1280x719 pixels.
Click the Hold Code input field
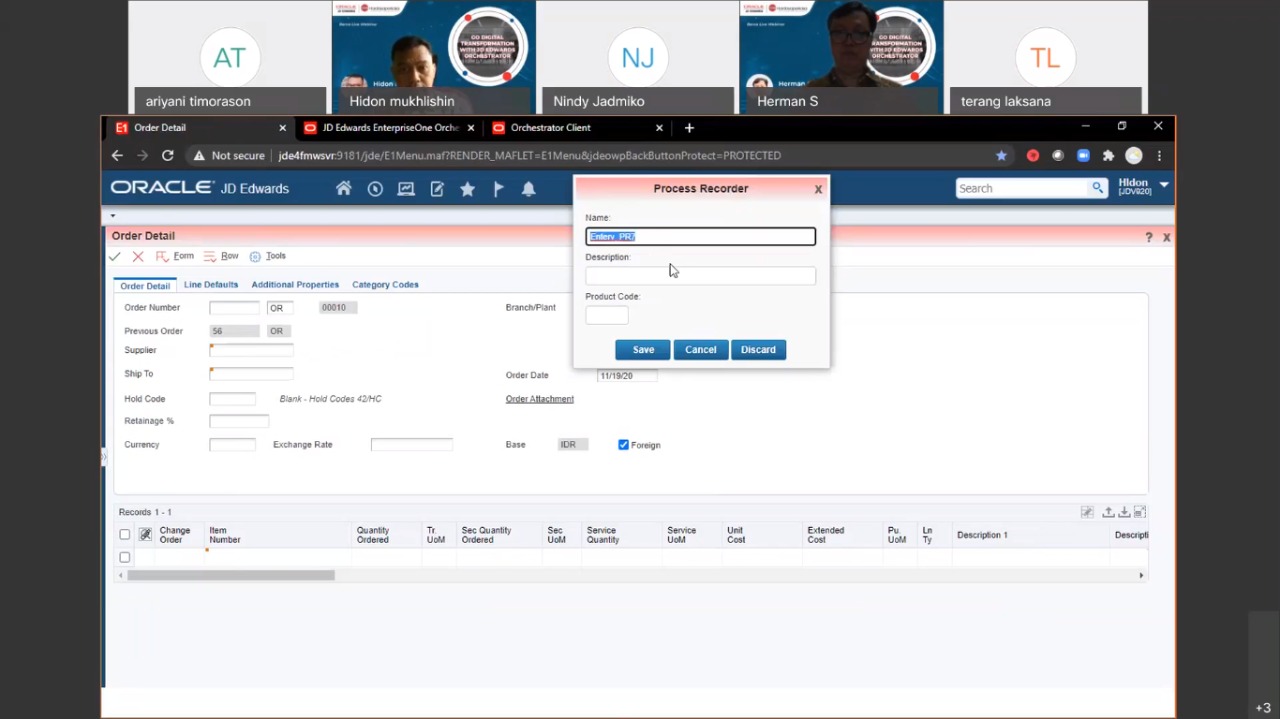point(232,399)
